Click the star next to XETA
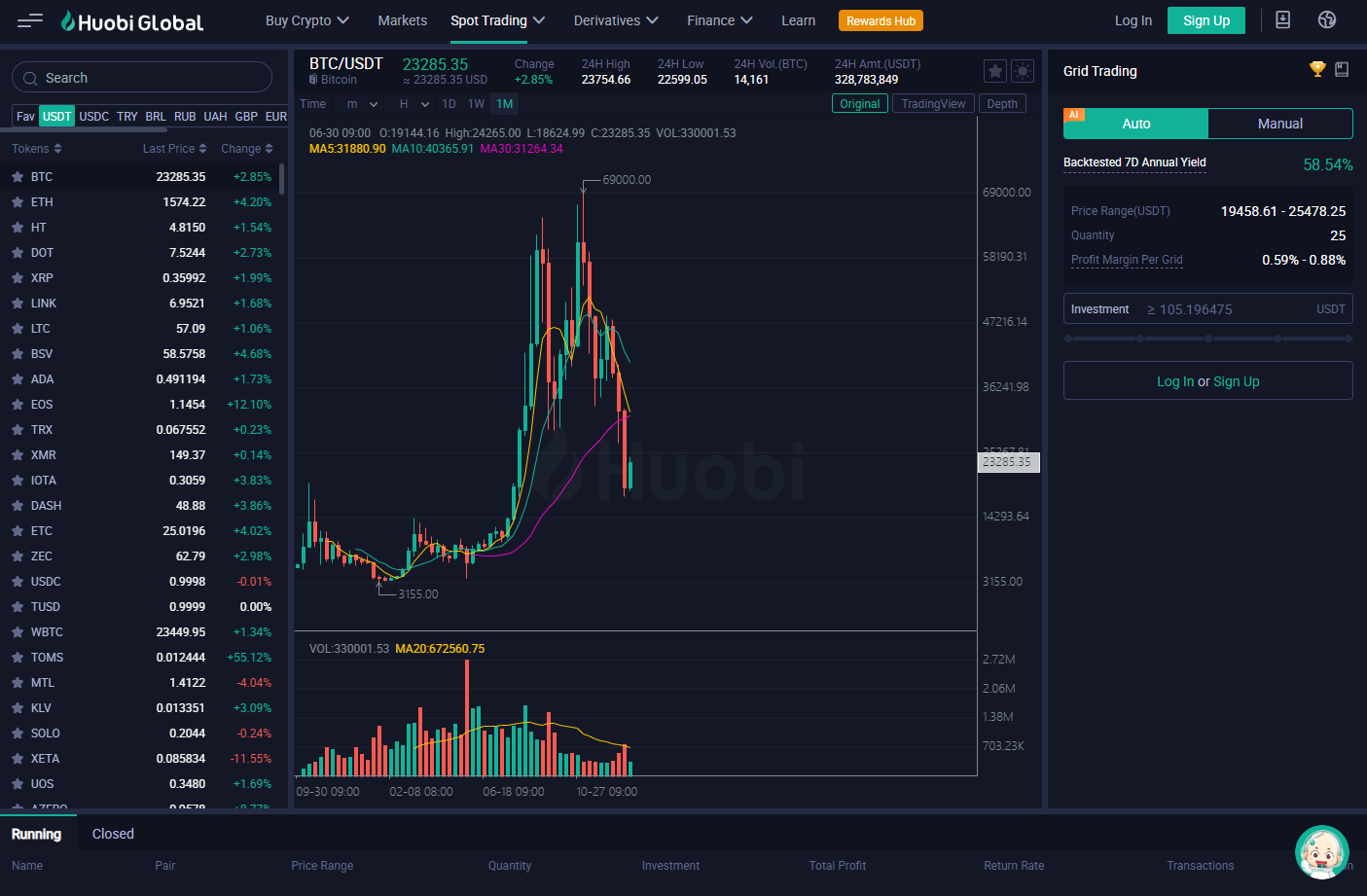Screen dimensions: 1367x896 (x=18, y=759)
